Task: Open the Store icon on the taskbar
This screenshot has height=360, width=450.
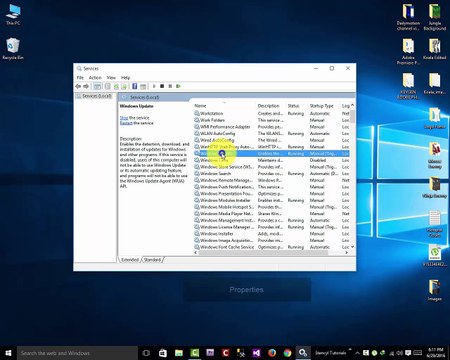Action: pos(163,353)
